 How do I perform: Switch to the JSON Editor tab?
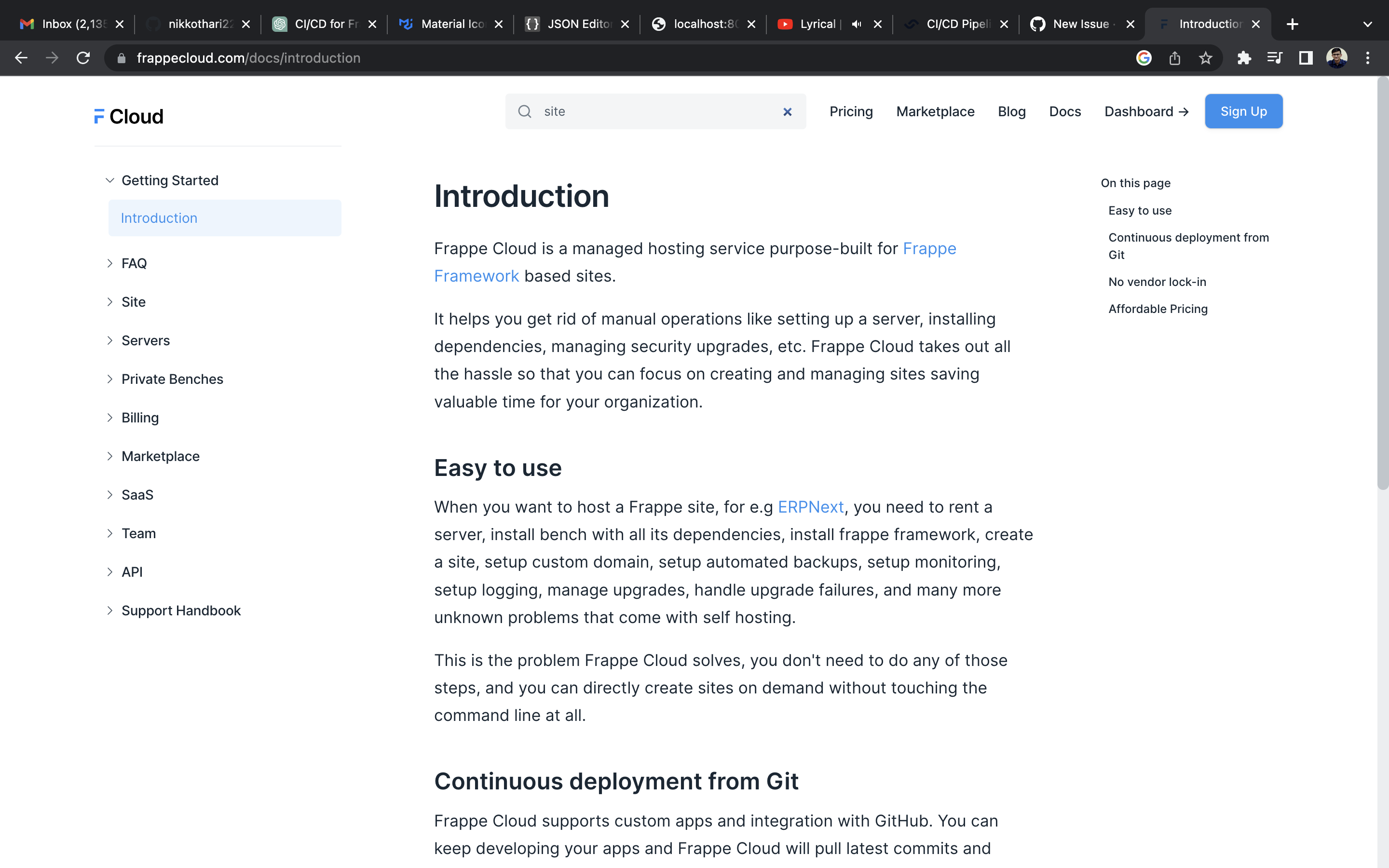click(574, 24)
